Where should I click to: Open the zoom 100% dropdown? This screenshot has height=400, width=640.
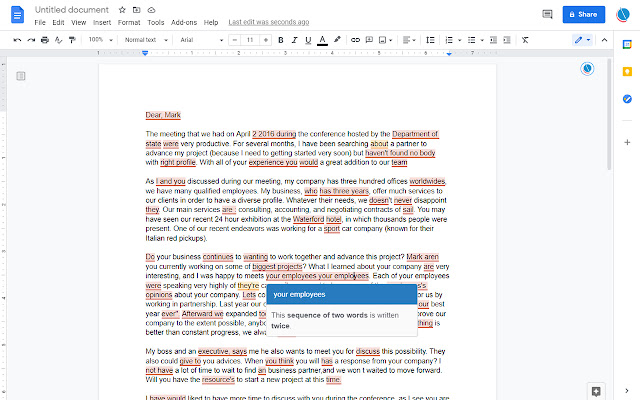100,40
